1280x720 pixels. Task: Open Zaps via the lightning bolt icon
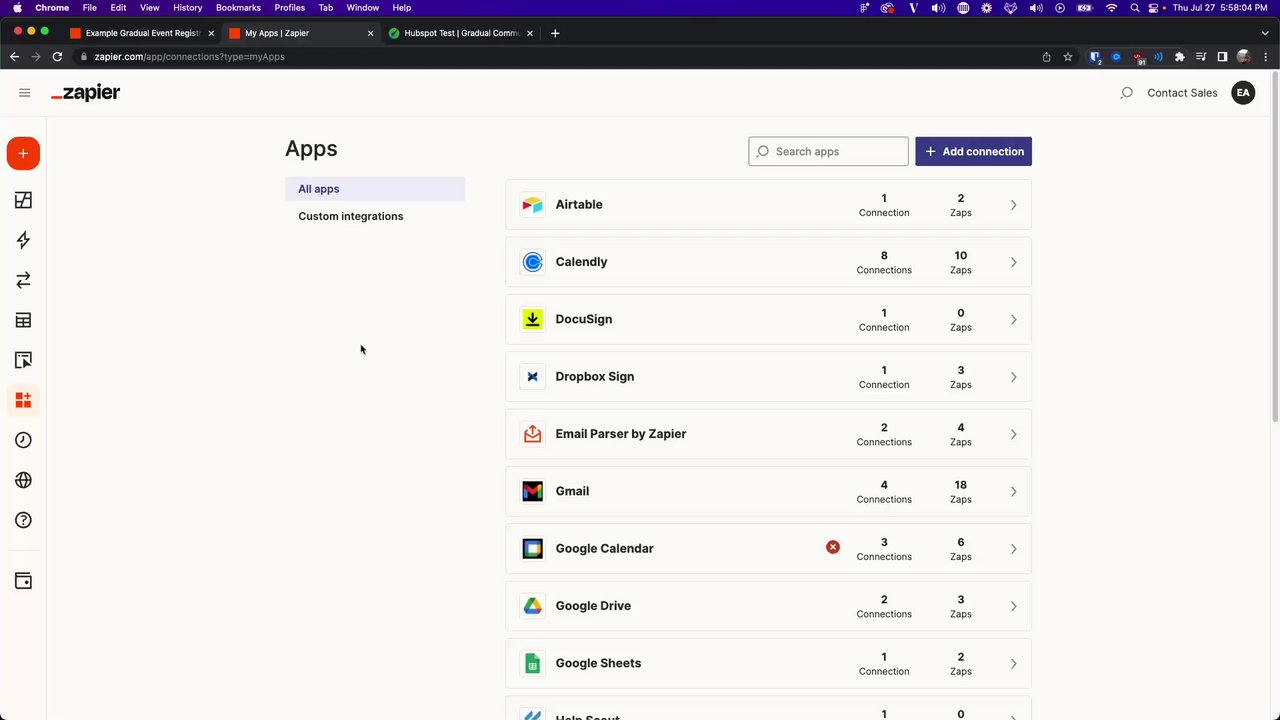pyautogui.click(x=23, y=240)
